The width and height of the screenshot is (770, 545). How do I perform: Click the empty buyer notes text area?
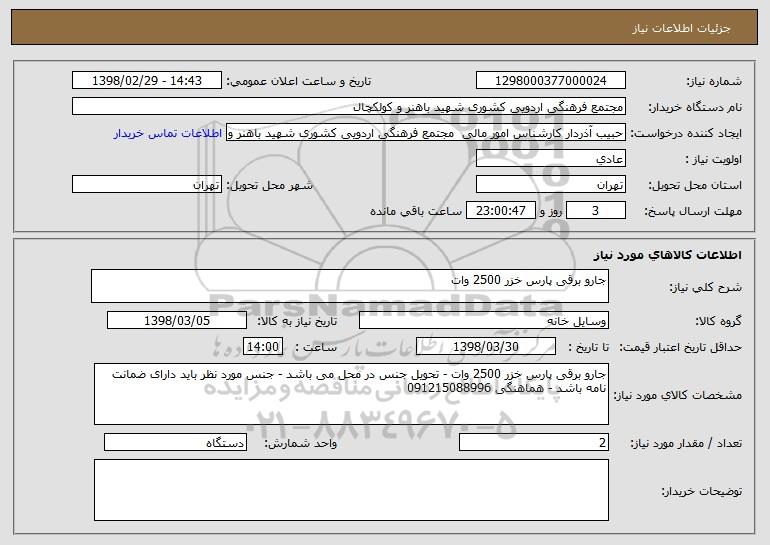(x=351, y=490)
